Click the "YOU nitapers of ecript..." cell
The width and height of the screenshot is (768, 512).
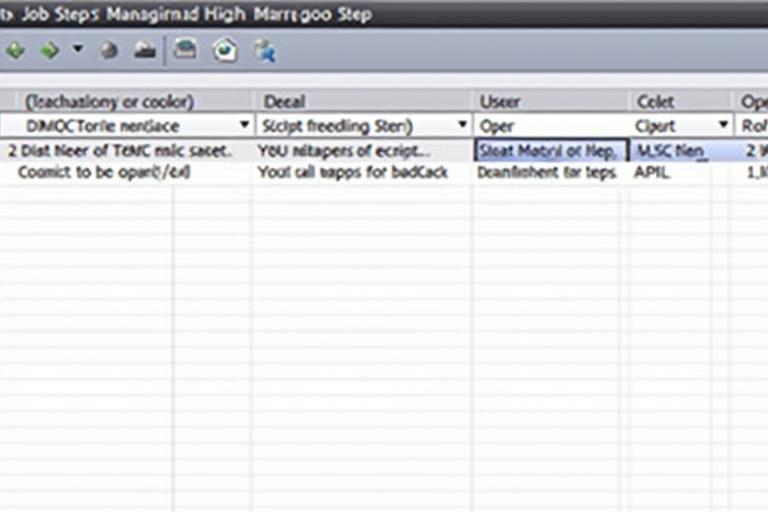345,151
